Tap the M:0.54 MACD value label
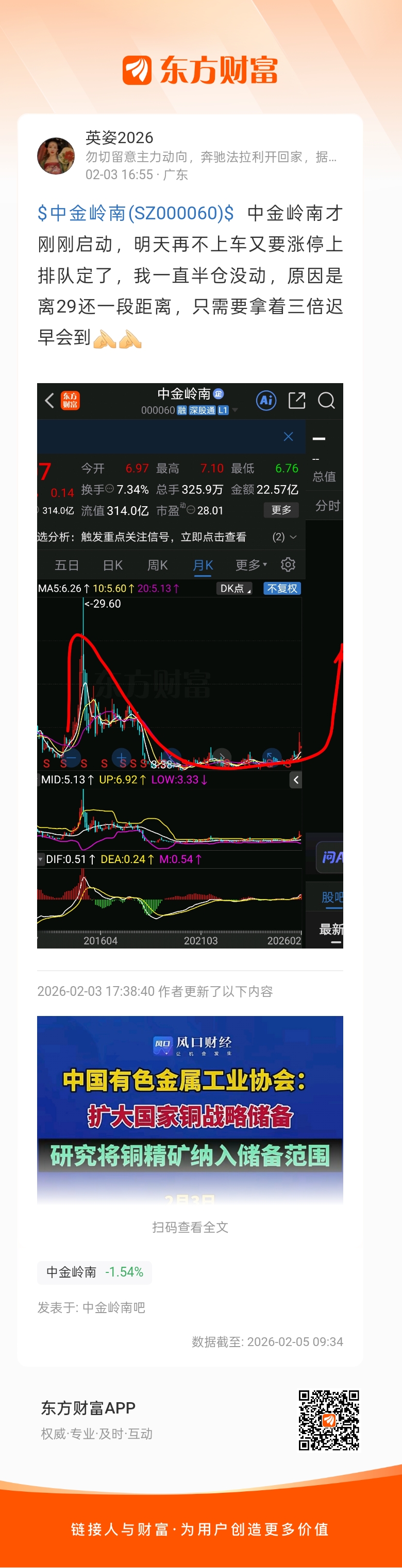This screenshot has width=402, height=1568. pyautogui.click(x=180, y=859)
